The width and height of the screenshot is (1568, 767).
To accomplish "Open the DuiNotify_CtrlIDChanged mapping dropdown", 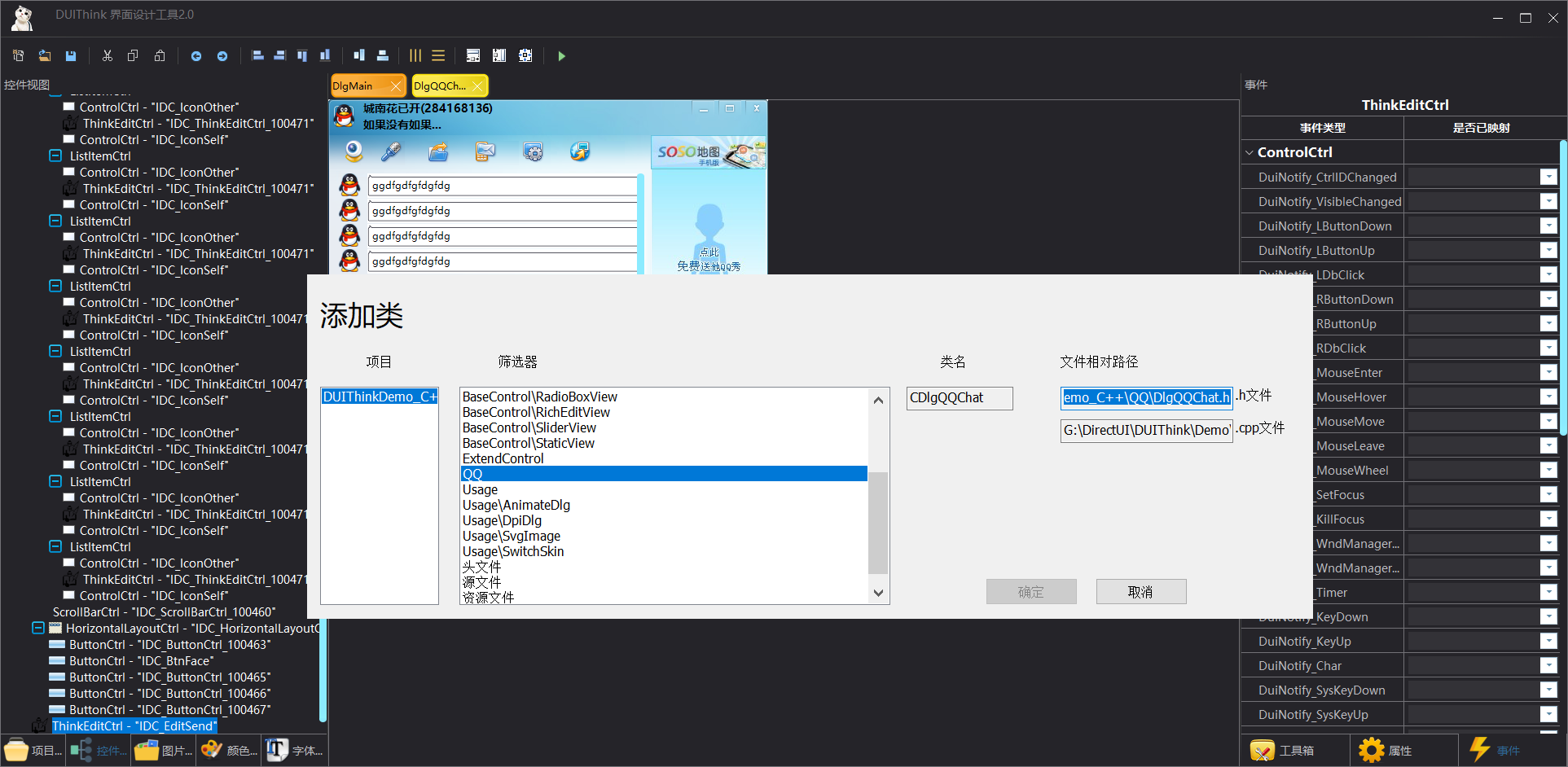I will [1548, 177].
